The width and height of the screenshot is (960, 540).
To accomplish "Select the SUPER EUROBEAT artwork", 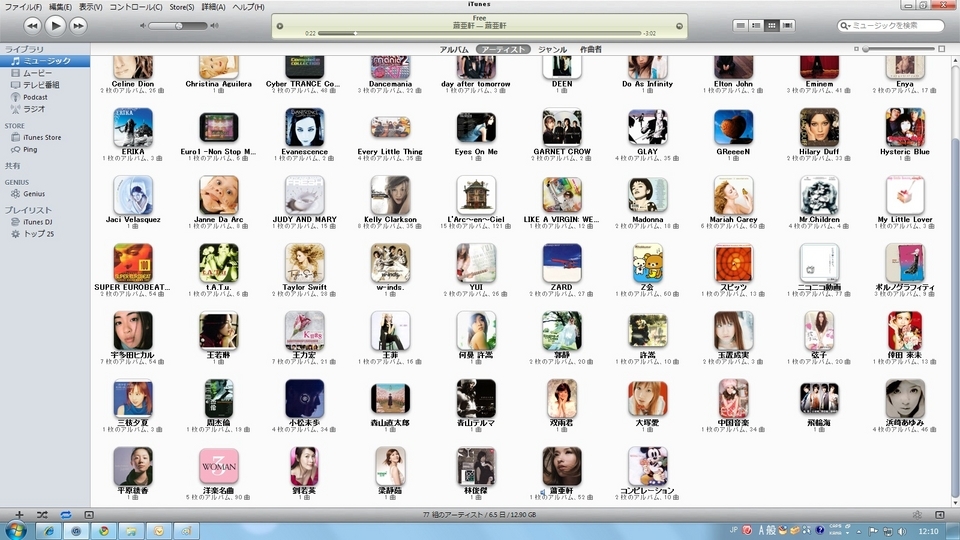I will tap(133, 263).
